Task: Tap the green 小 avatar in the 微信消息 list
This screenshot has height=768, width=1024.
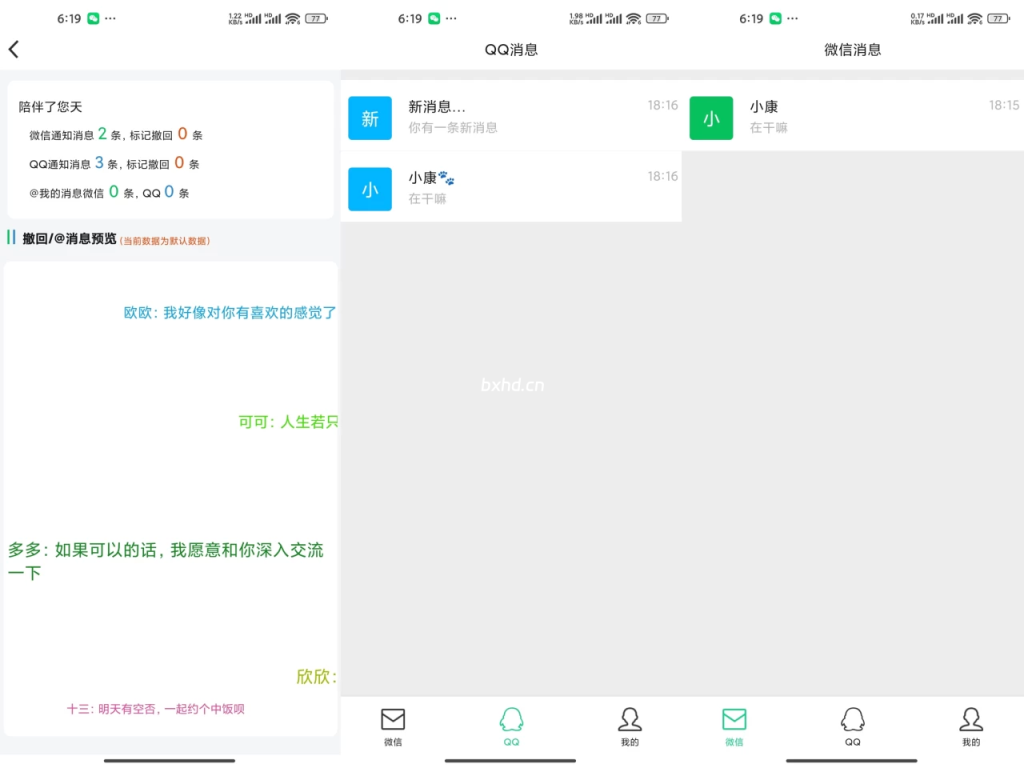Action: (x=711, y=118)
